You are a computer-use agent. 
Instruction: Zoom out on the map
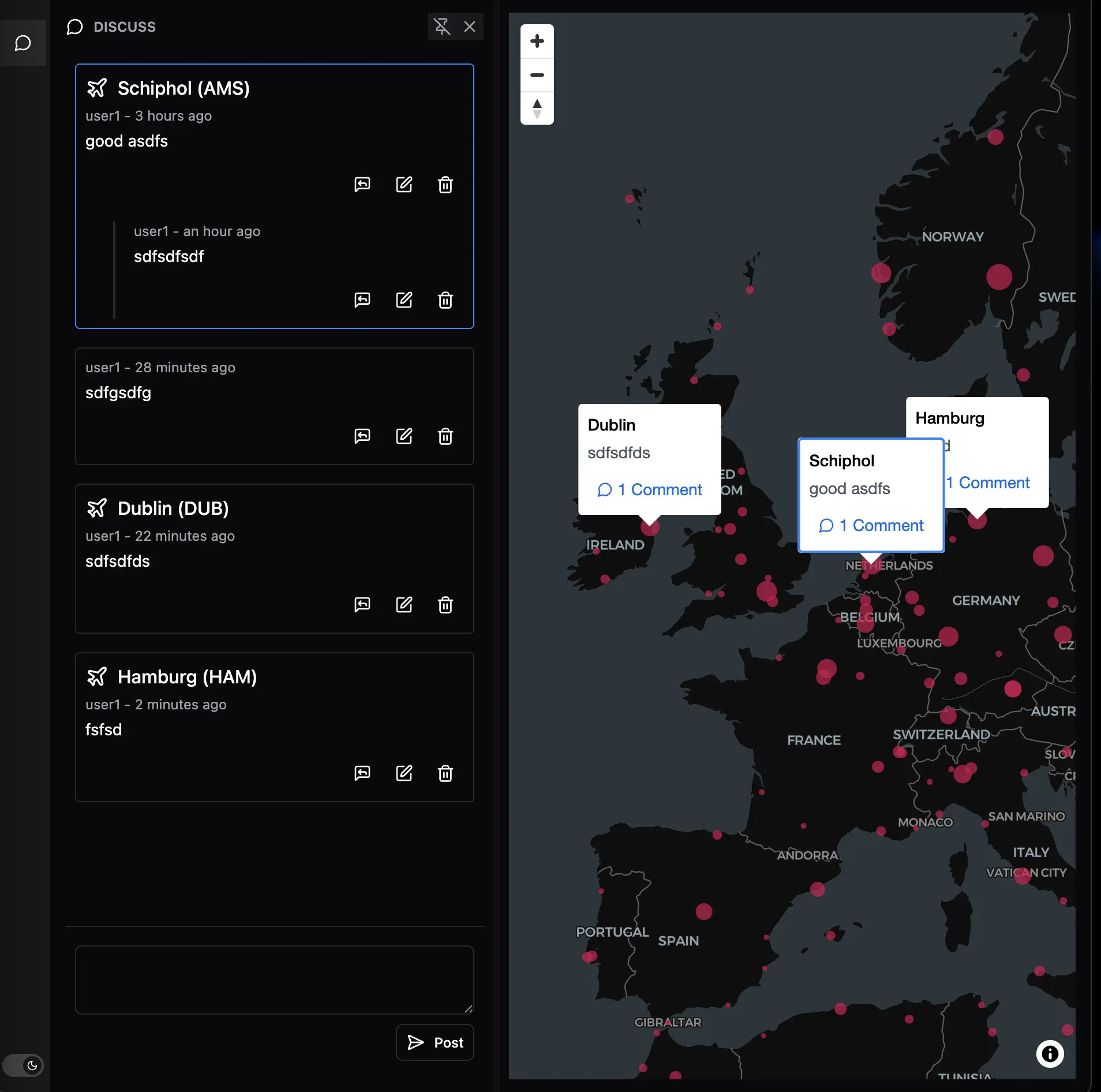coord(537,75)
